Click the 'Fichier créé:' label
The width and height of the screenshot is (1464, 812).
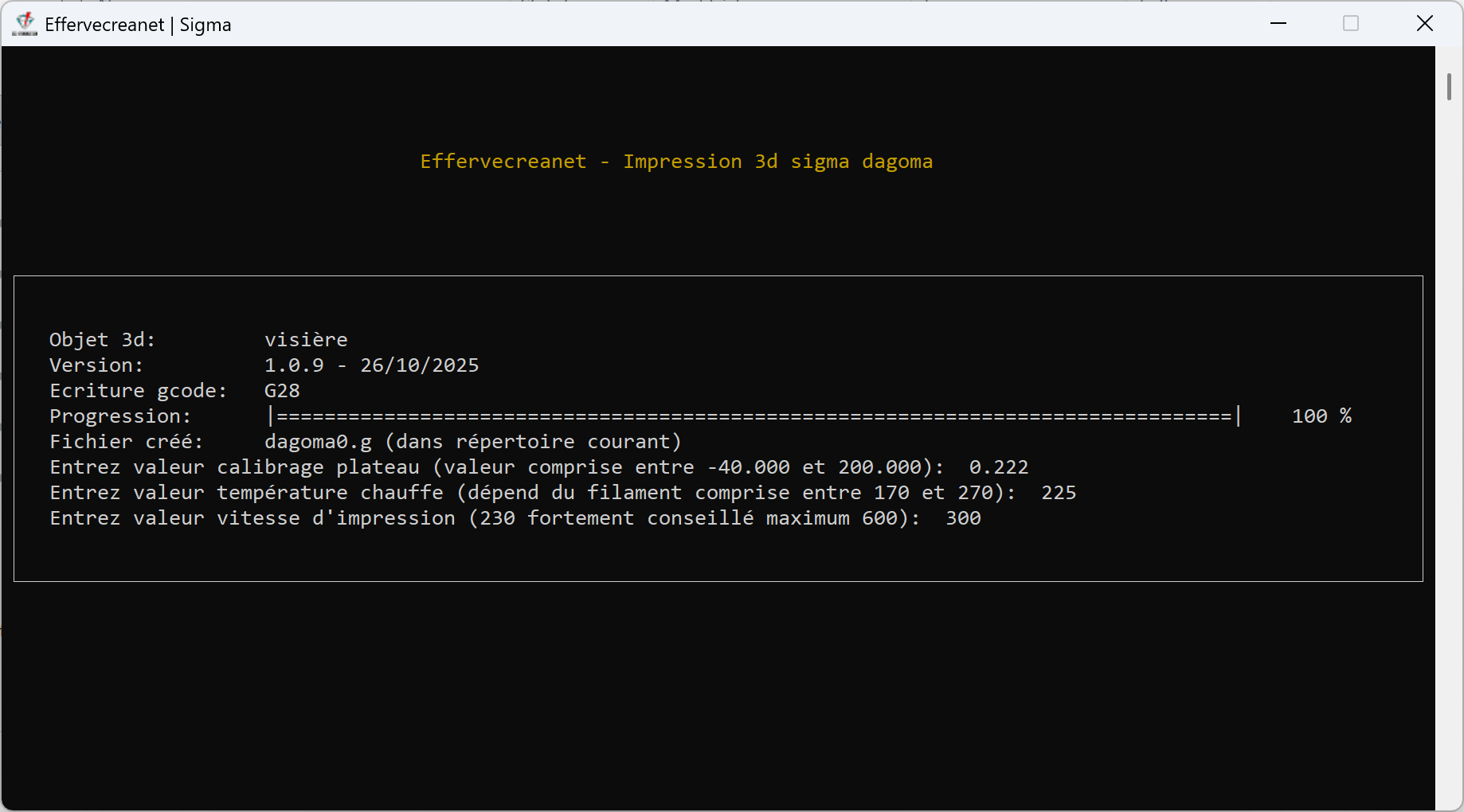tap(127, 442)
